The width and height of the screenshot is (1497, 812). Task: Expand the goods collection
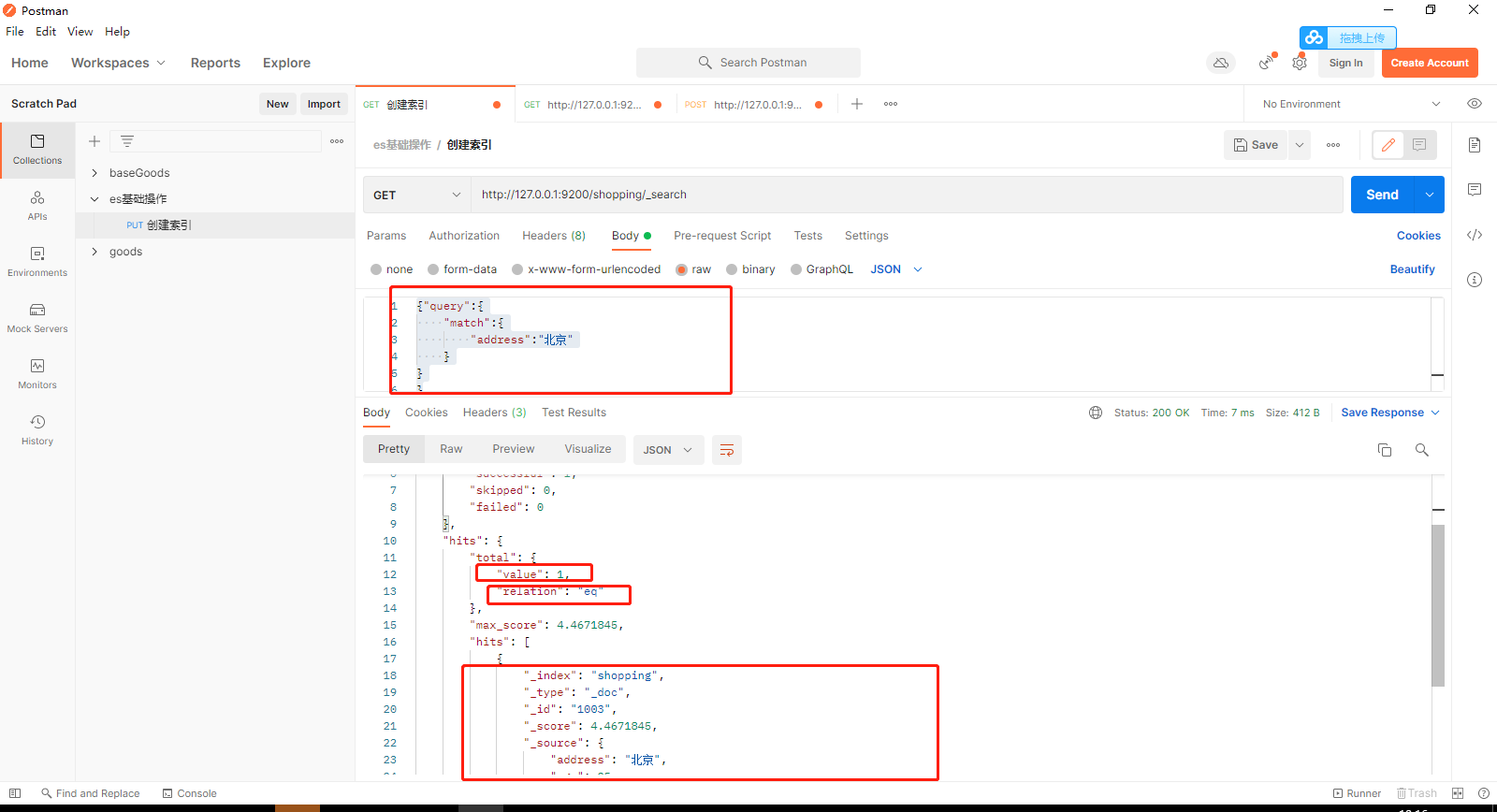point(94,252)
